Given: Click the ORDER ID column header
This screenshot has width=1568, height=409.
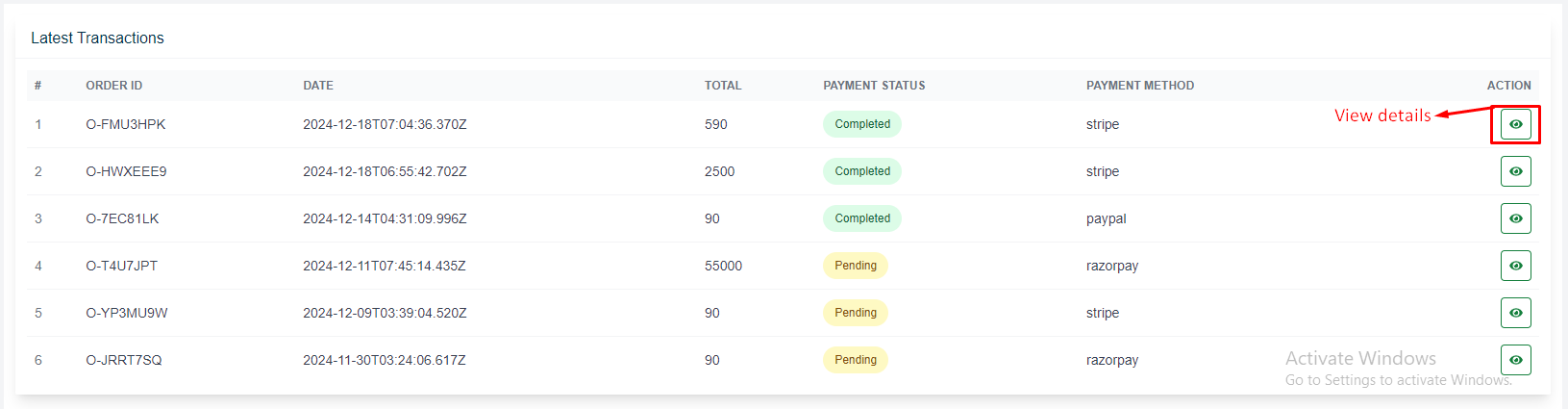Looking at the screenshot, I should [113, 86].
